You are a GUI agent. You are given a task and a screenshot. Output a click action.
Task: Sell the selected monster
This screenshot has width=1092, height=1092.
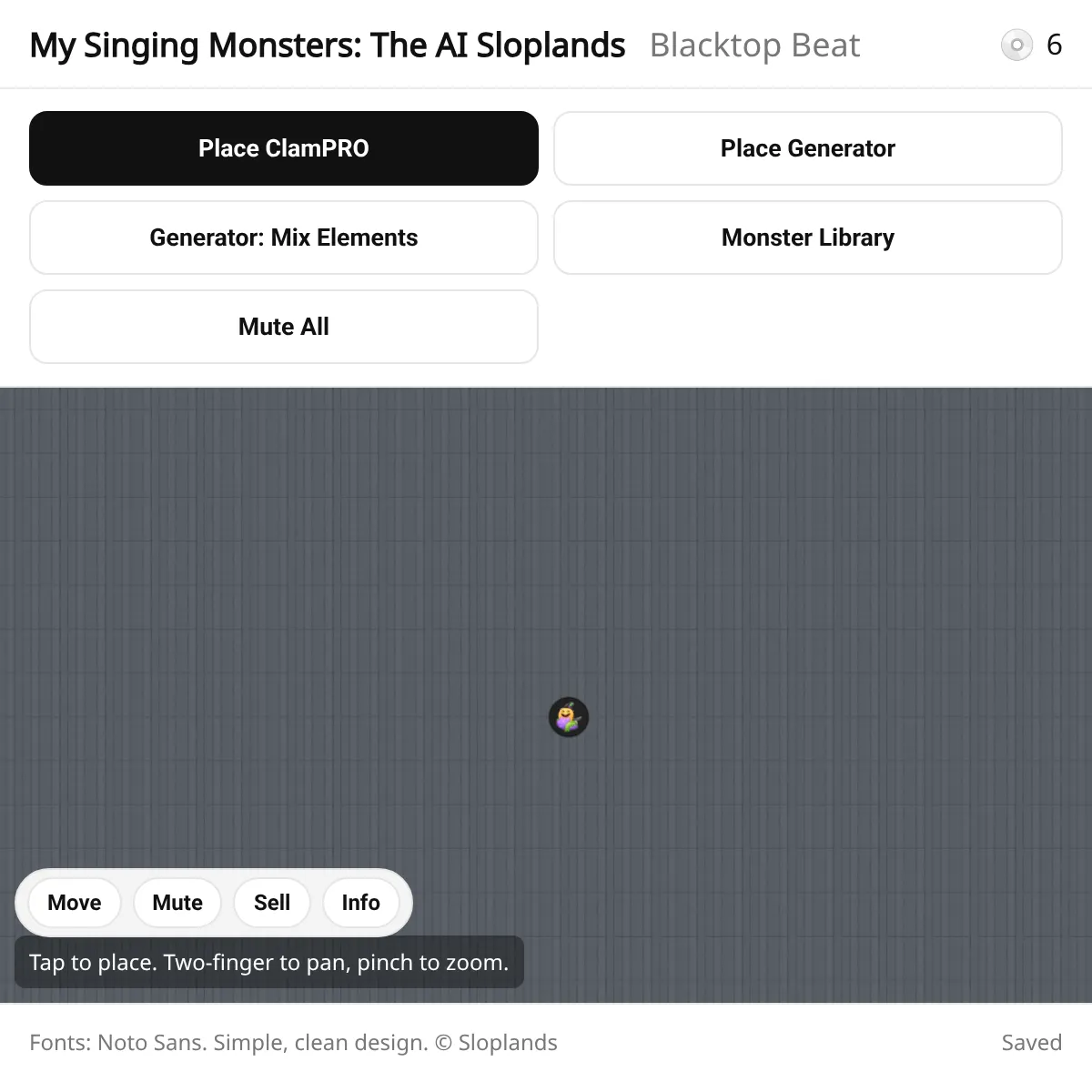click(x=272, y=903)
